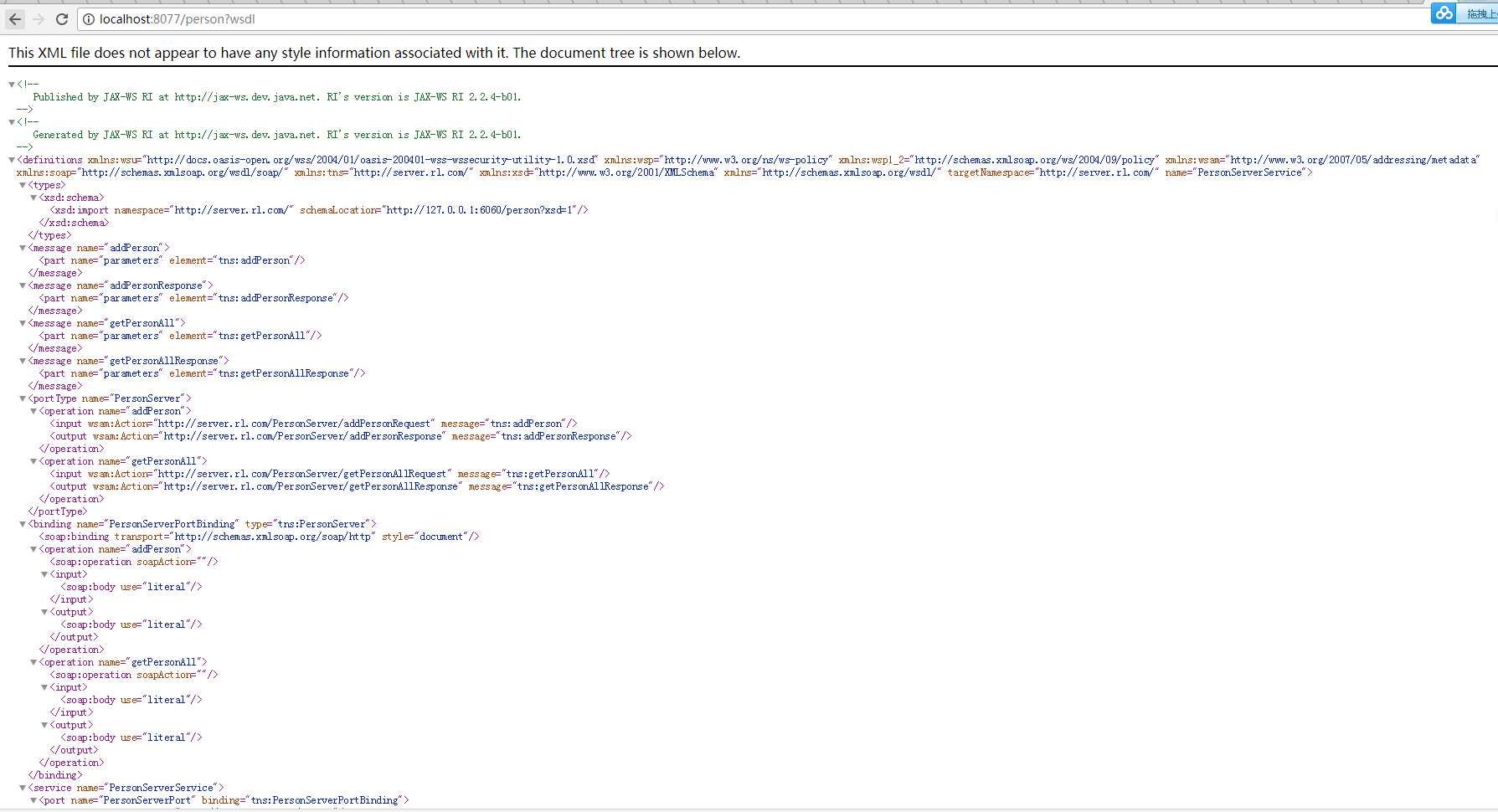Screen dimensions: 1498x812
Task: Collapse the addPerson message element
Action: (23, 248)
